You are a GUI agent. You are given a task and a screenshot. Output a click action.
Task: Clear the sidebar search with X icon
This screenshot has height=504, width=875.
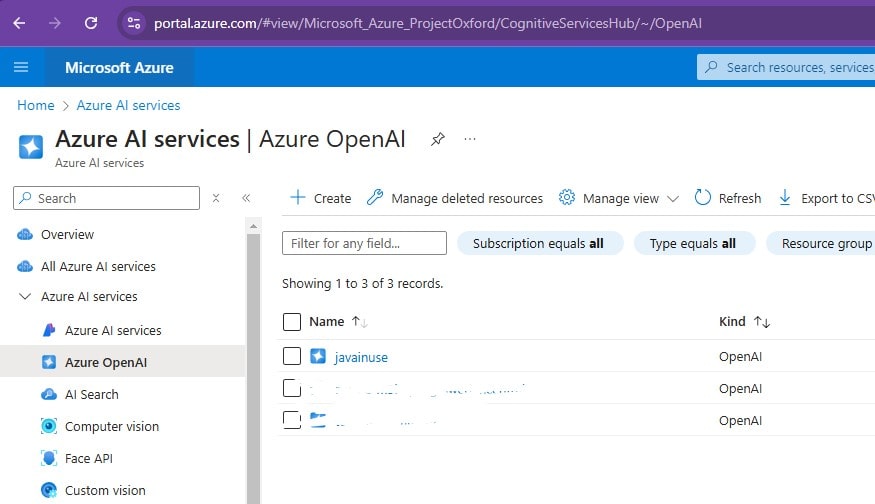point(216,198)
